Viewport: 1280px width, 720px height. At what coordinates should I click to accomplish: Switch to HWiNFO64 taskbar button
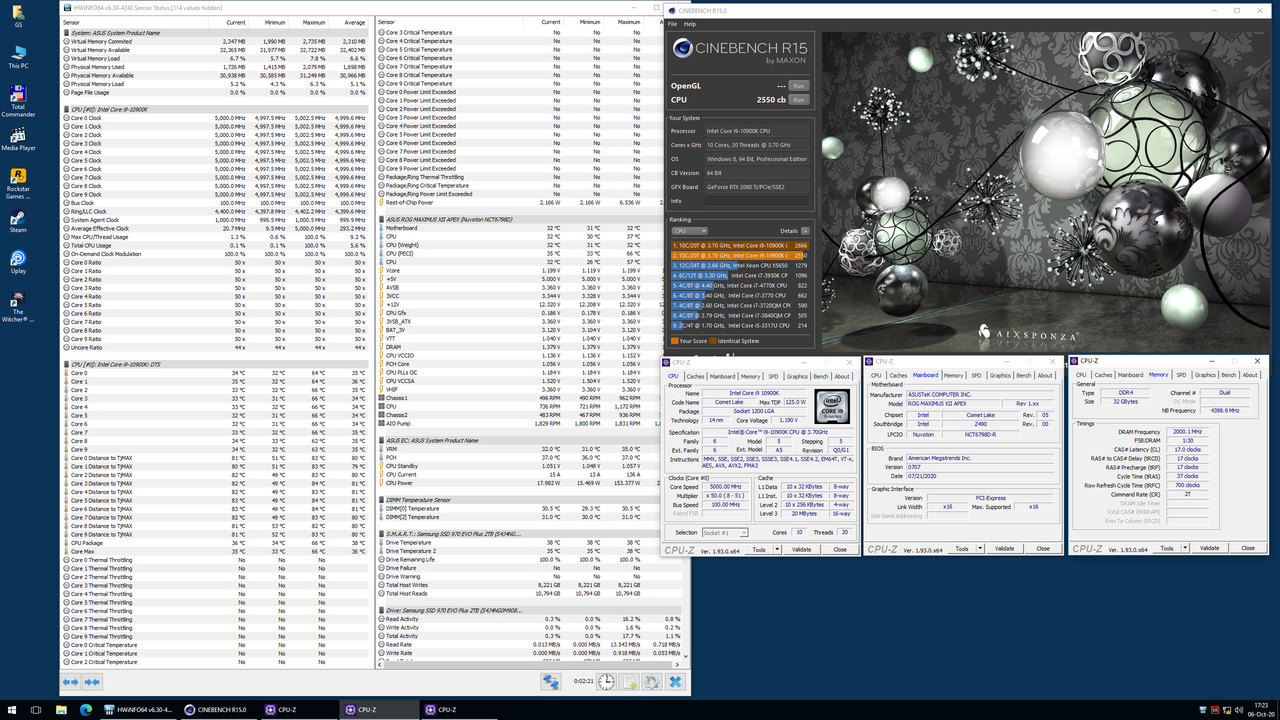tap(139, 710)
